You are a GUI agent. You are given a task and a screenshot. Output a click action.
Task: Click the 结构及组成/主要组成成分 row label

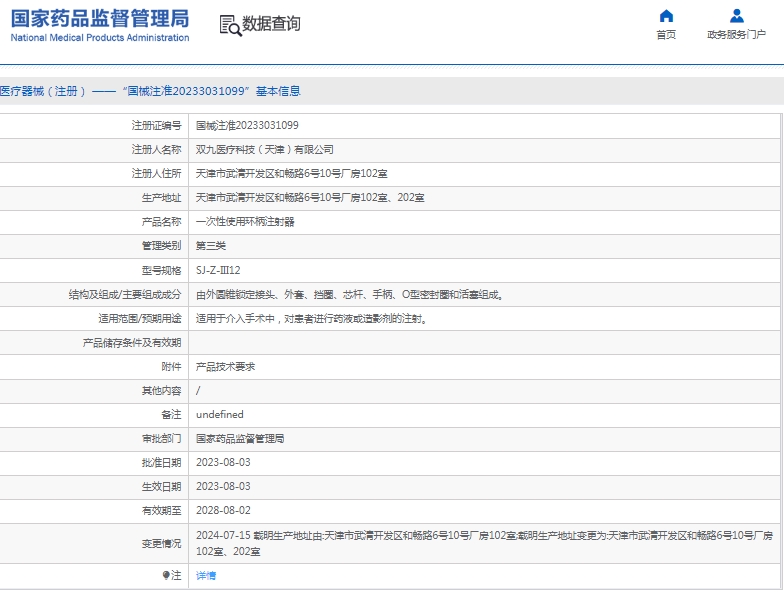pos(125,294)
